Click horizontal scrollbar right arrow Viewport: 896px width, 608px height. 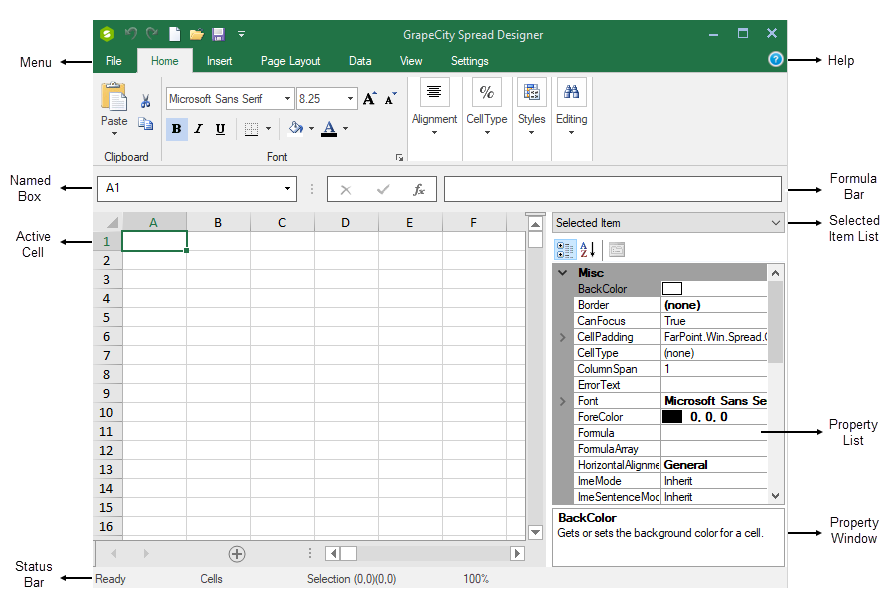coord(517,553)
